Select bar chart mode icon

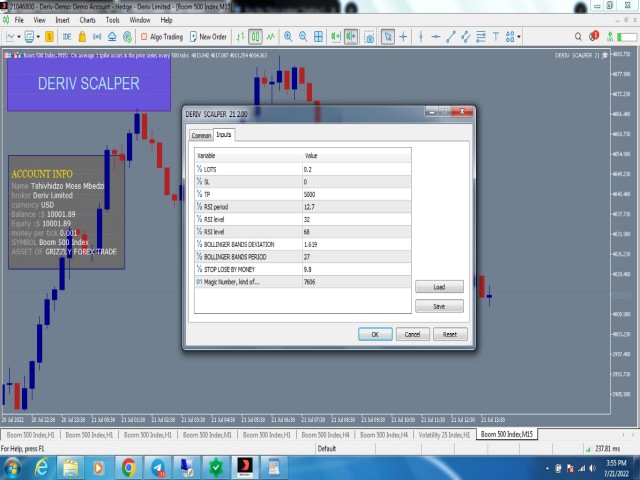[x=240, y=37]
